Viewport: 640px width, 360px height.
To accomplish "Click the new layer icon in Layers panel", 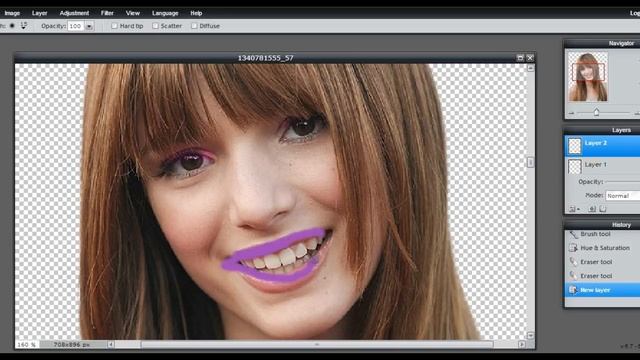I will (592, 209).
